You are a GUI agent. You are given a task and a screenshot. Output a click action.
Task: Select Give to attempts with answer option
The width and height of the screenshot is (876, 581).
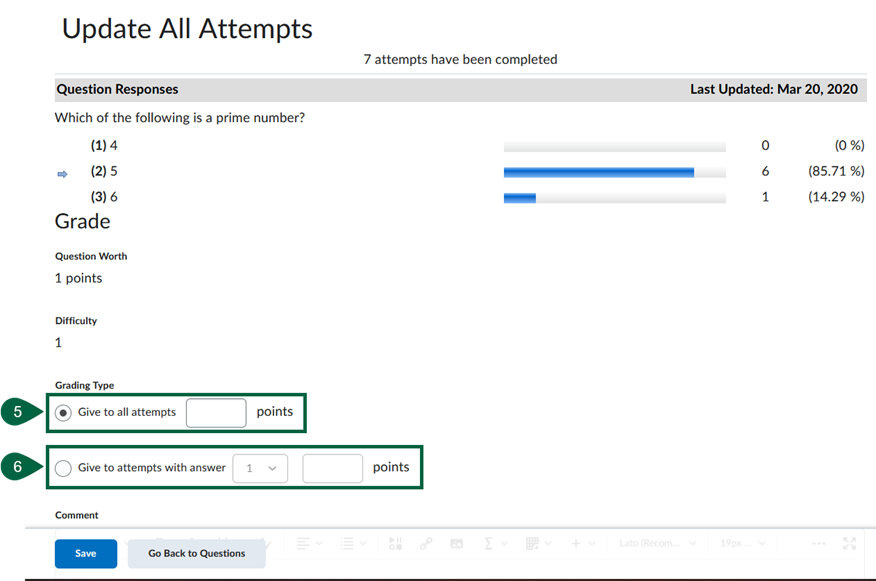pos(64,467)
